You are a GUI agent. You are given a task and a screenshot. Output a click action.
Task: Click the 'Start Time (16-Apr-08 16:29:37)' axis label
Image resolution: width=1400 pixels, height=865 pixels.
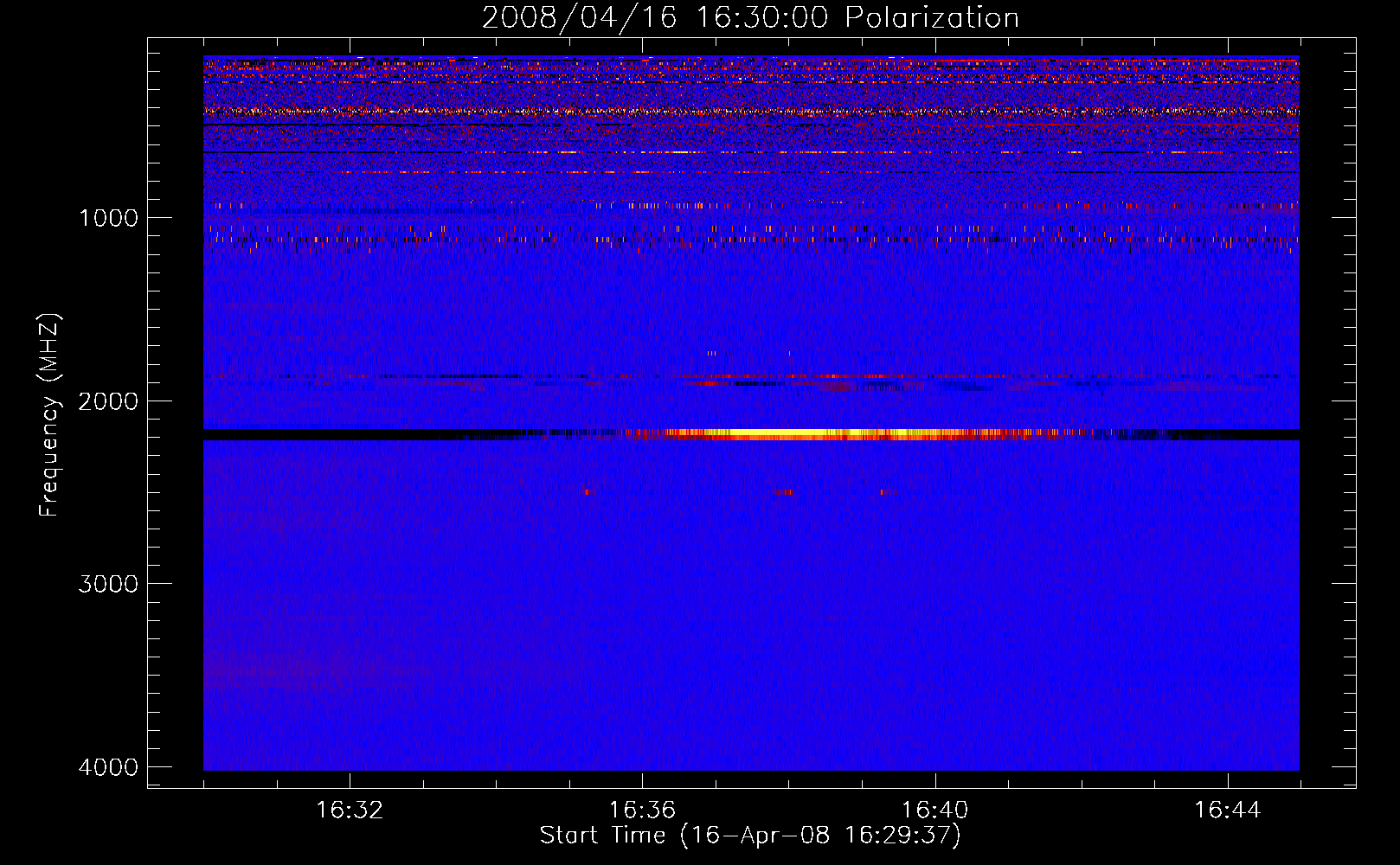pos(750,836)
